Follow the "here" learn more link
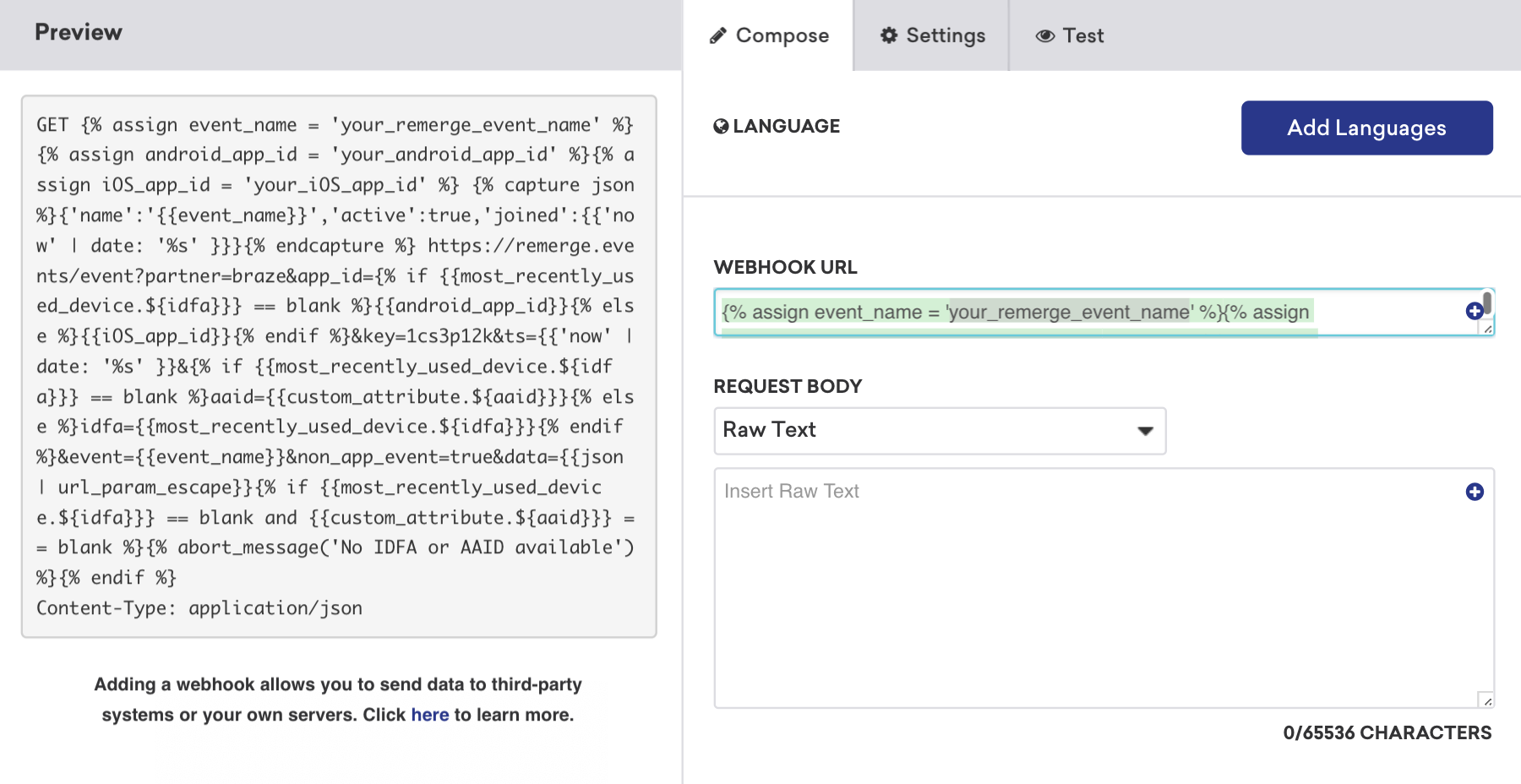The image size is (1521, 784). 429,715
